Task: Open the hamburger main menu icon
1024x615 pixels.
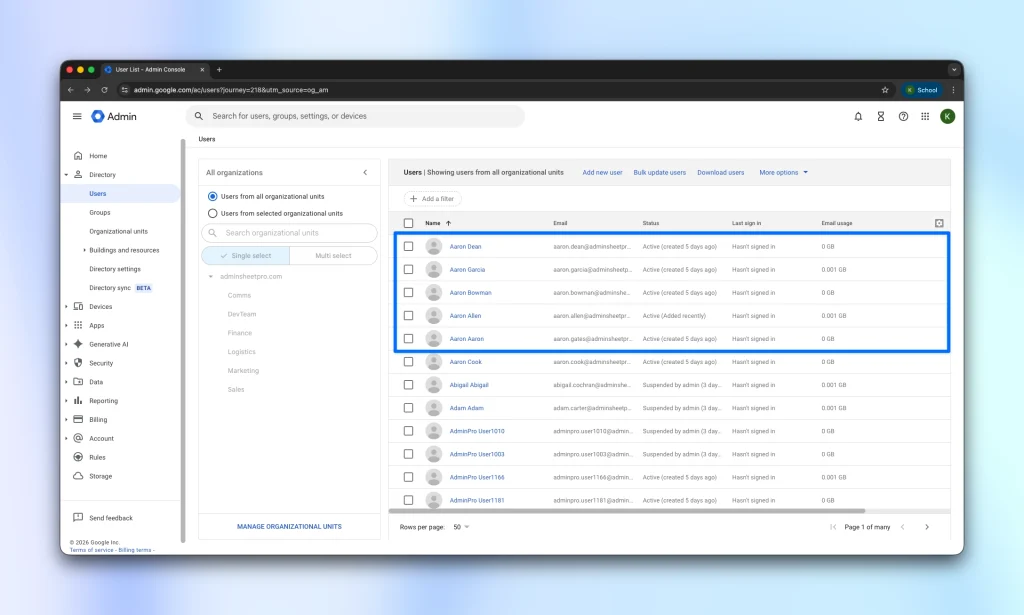Action: [x=77, y=116]
